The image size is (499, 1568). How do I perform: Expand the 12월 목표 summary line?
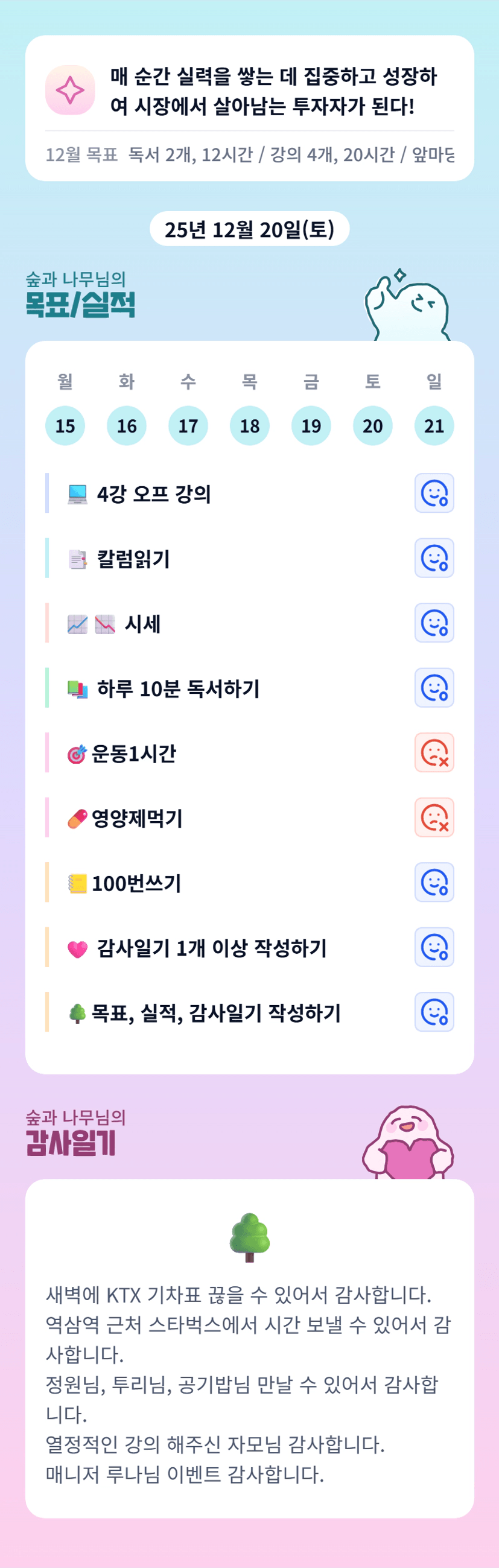(250, 154)
